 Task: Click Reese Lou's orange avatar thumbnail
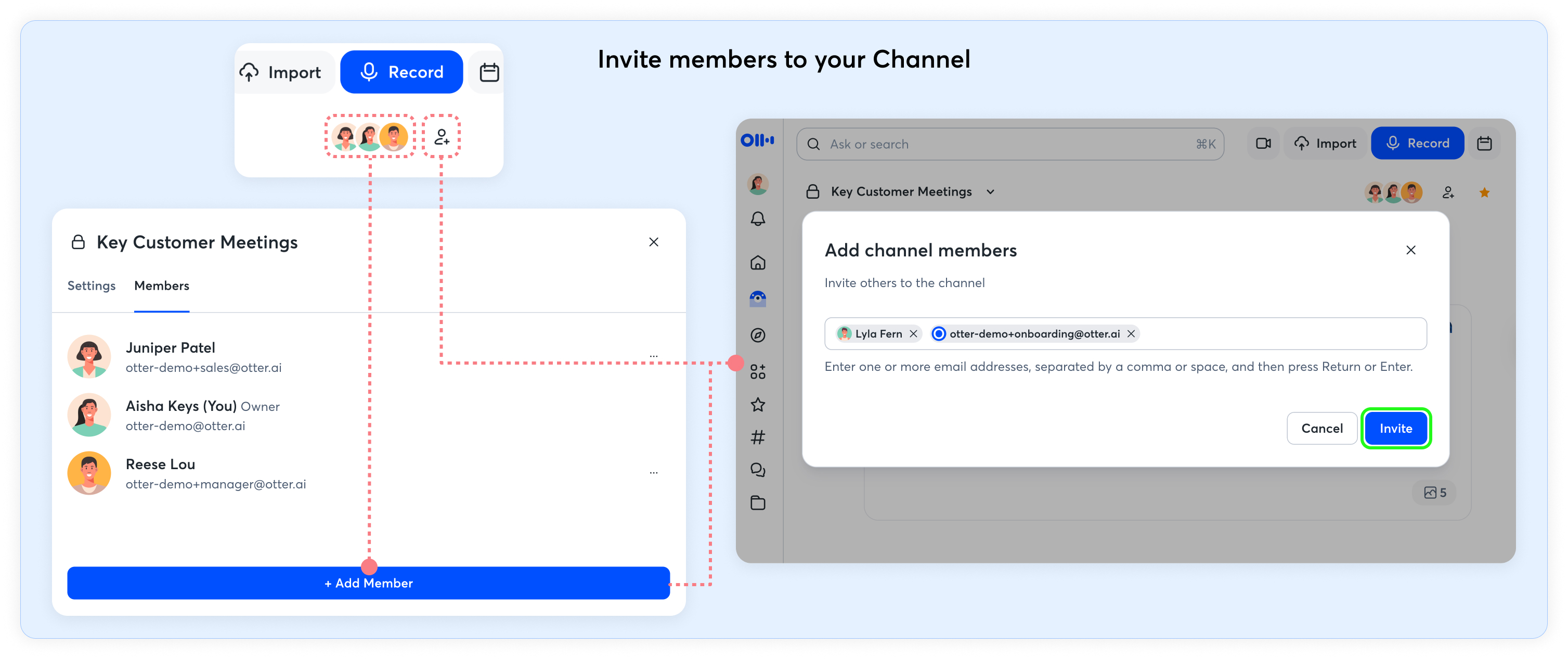tap(89, 473)
